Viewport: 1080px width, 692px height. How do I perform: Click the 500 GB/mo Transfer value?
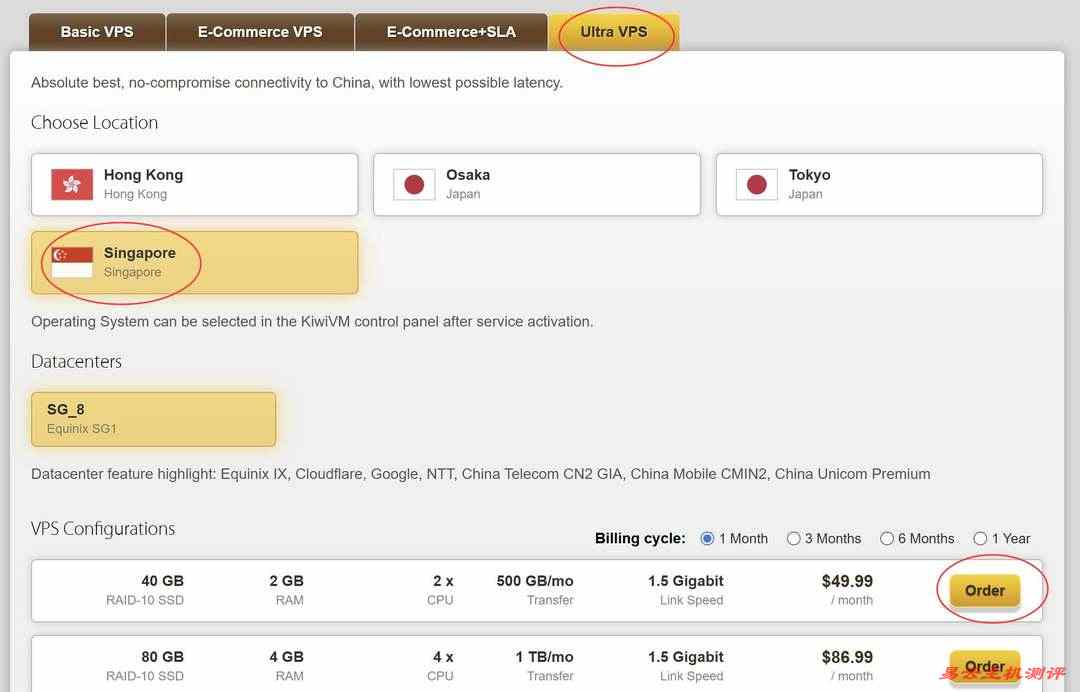[x=535, y=581]
